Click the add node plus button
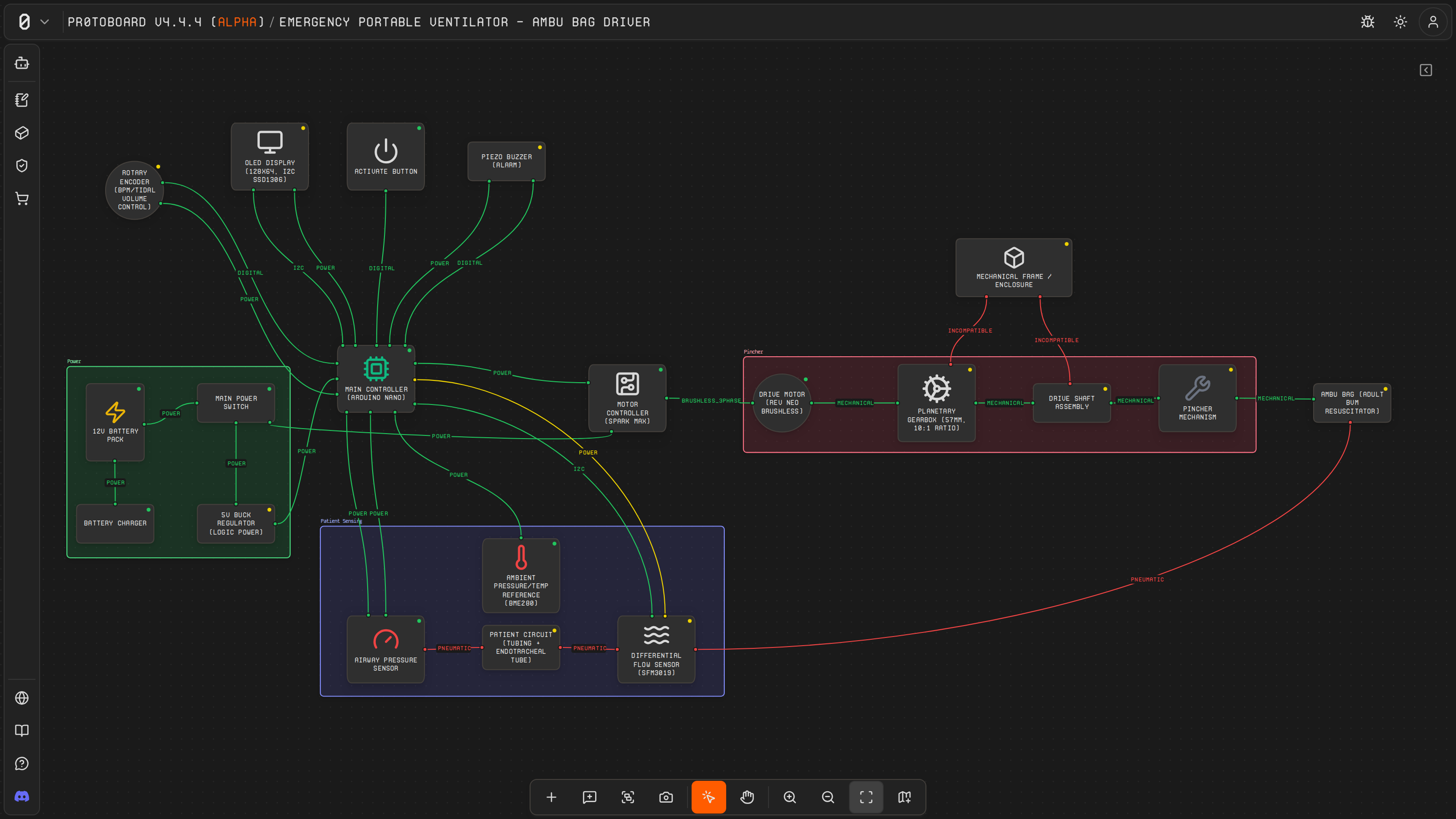Viewport: 1456px width, 819px height. [551, 797]
